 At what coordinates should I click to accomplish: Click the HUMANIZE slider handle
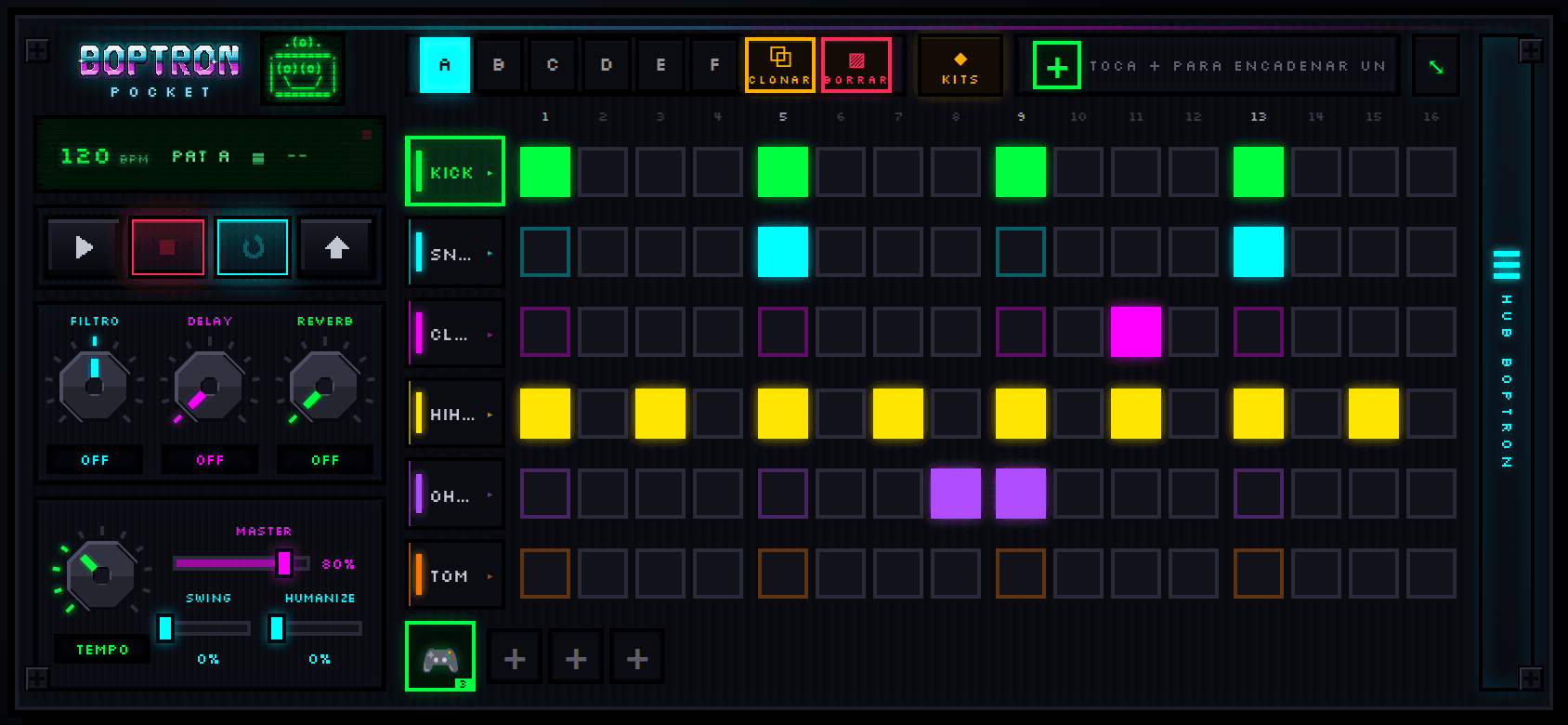(277, 628)
